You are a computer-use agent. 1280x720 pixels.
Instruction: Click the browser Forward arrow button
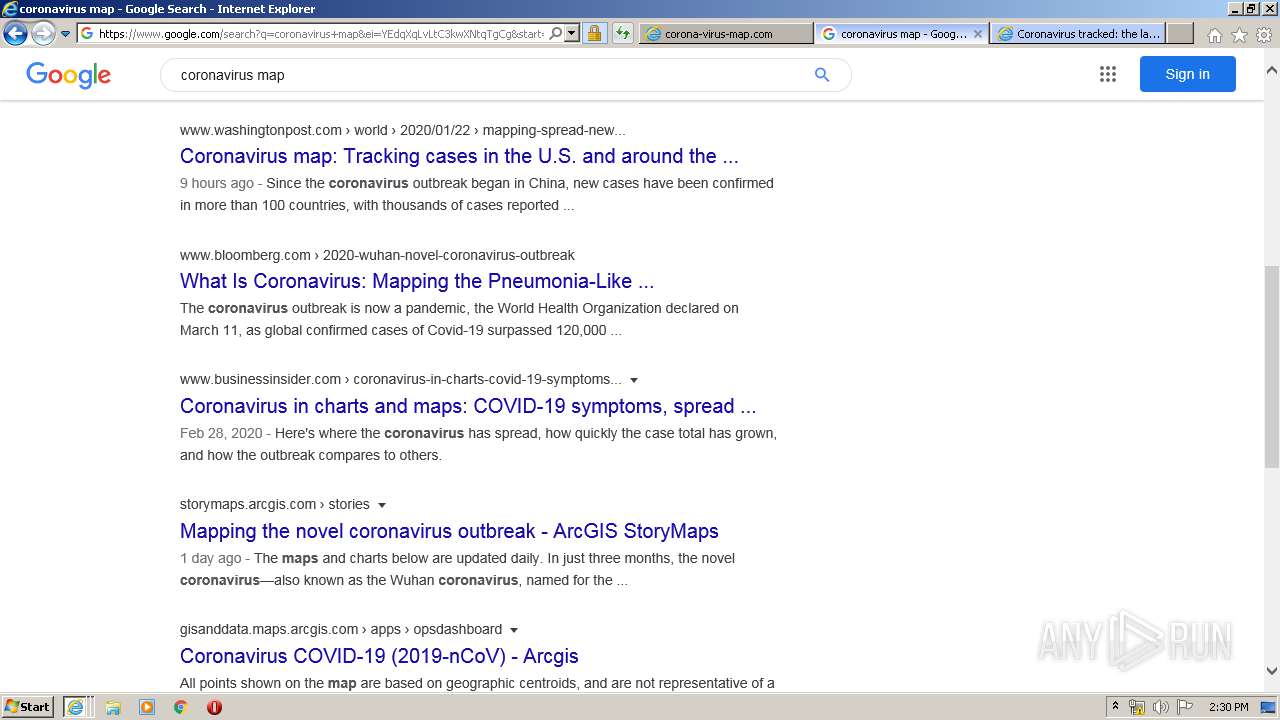coord(43,33)
